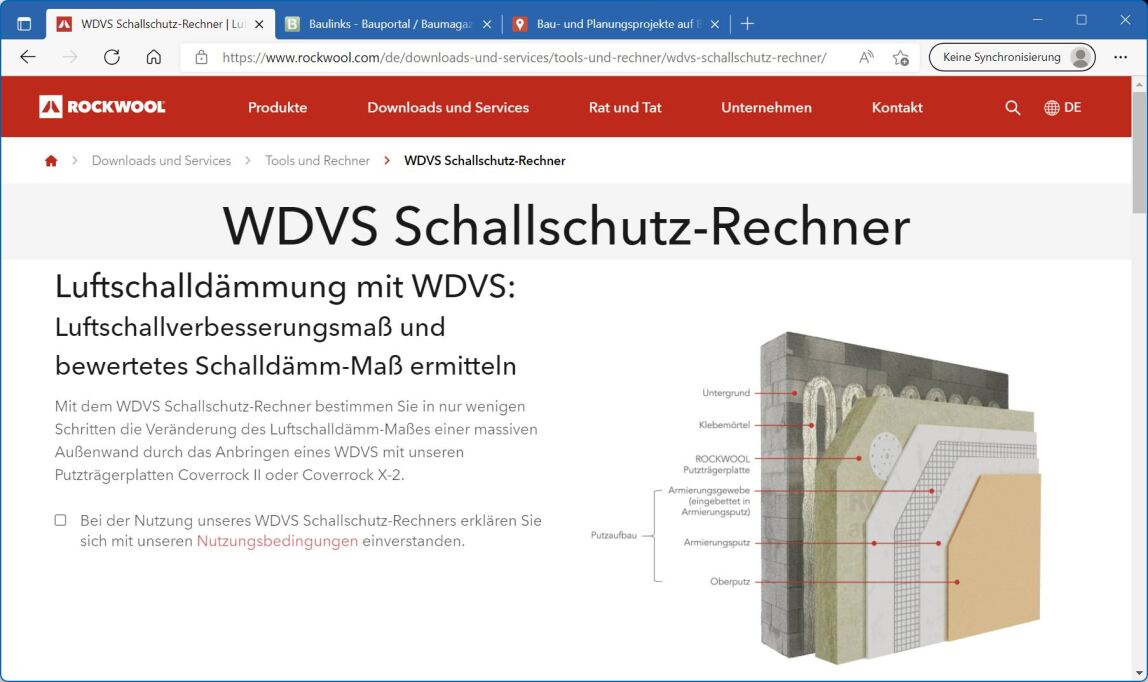This screenshot has width=1148, height=682.
Task: Click scrollbar up arrow
Action: (x=1139, y=83)
